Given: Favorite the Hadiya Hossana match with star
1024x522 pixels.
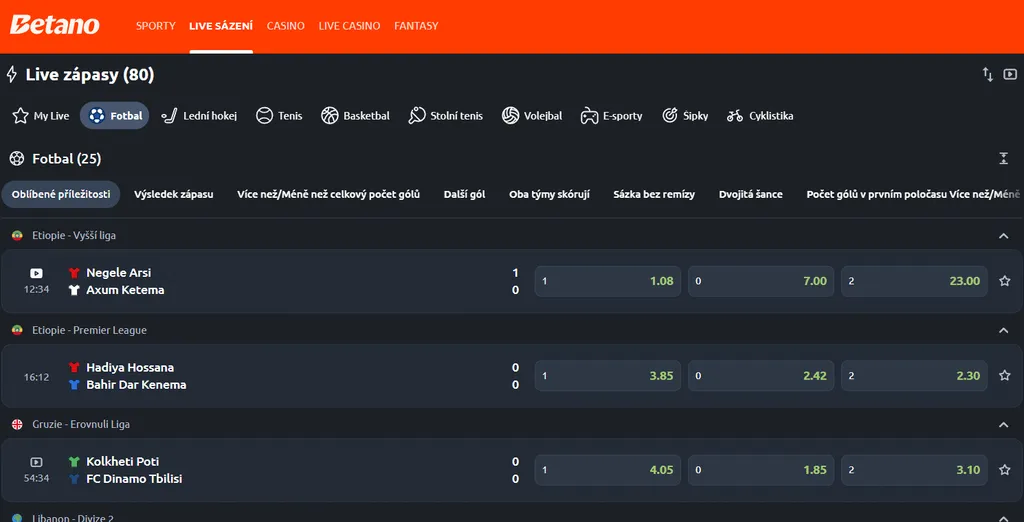Looking at the screenshot, I should pyautogui.click(x=1004, y=376).
